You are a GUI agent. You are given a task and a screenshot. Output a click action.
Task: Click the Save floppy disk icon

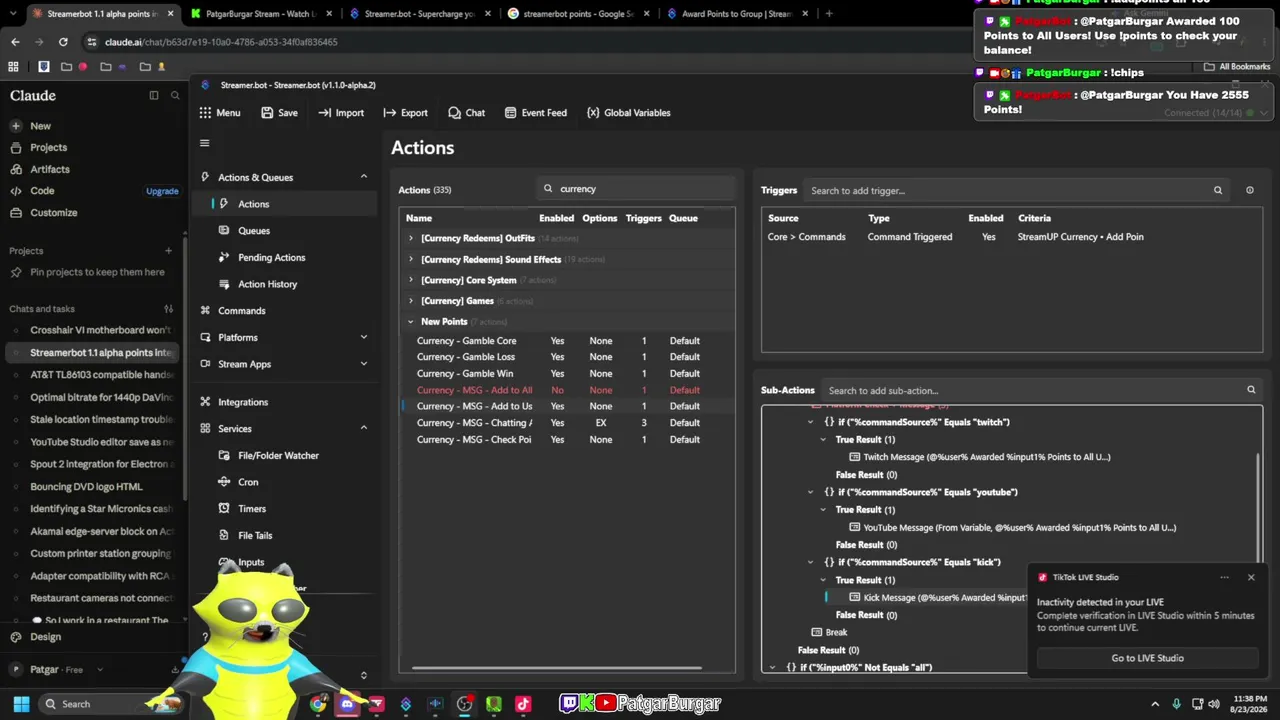[x=267, y=113]
